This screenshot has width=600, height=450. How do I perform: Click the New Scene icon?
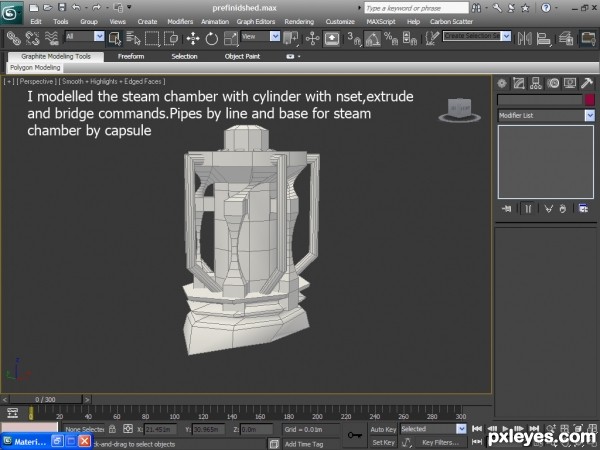[34, 8]
